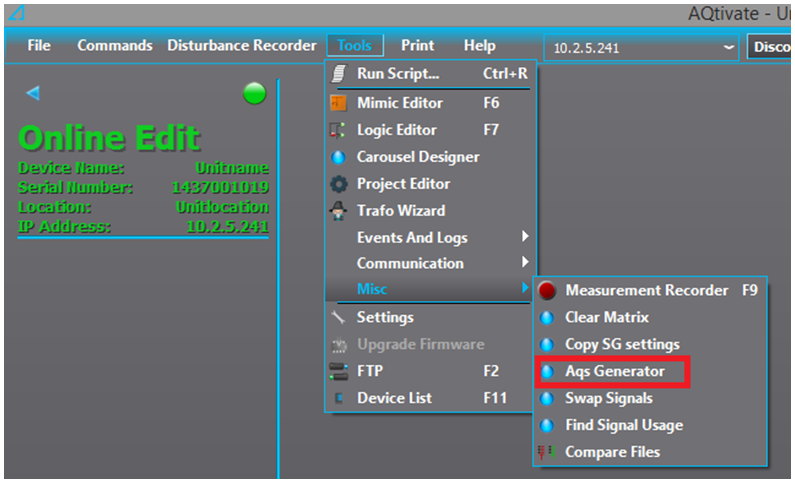Viewport: 795px width, 483px height.
Task: Click the device name value Unitname
Action: pos(232,168)
